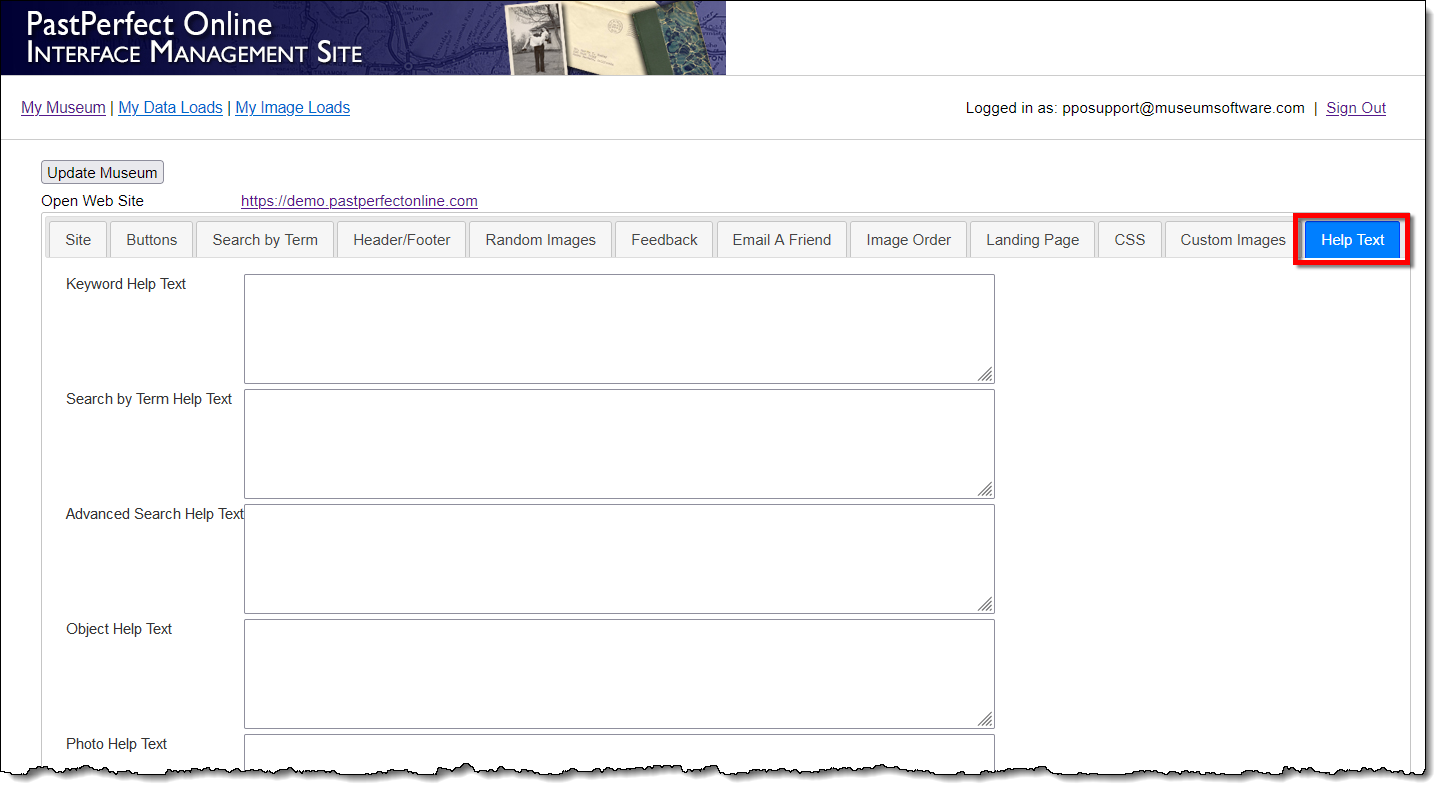Image resolution: width=1441 pixels, height=790 pixels.
Task: Focus the Advanced Search Help Text field
Action: tap(618, 558)
